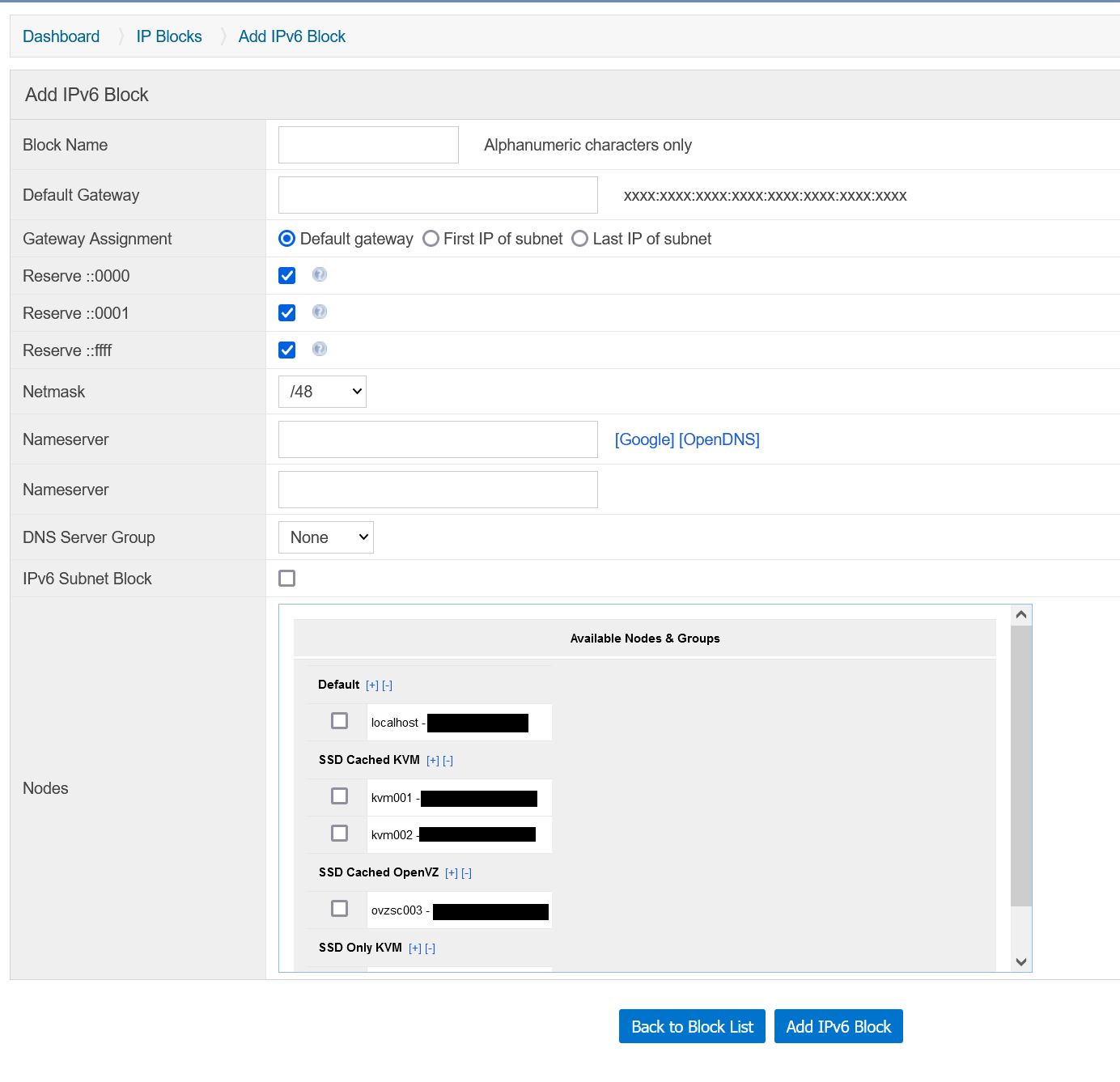Go to the Dashboard via breadcrumb
The height and width of the screenshot is (1082, 1120).
(x=61, y=36)
